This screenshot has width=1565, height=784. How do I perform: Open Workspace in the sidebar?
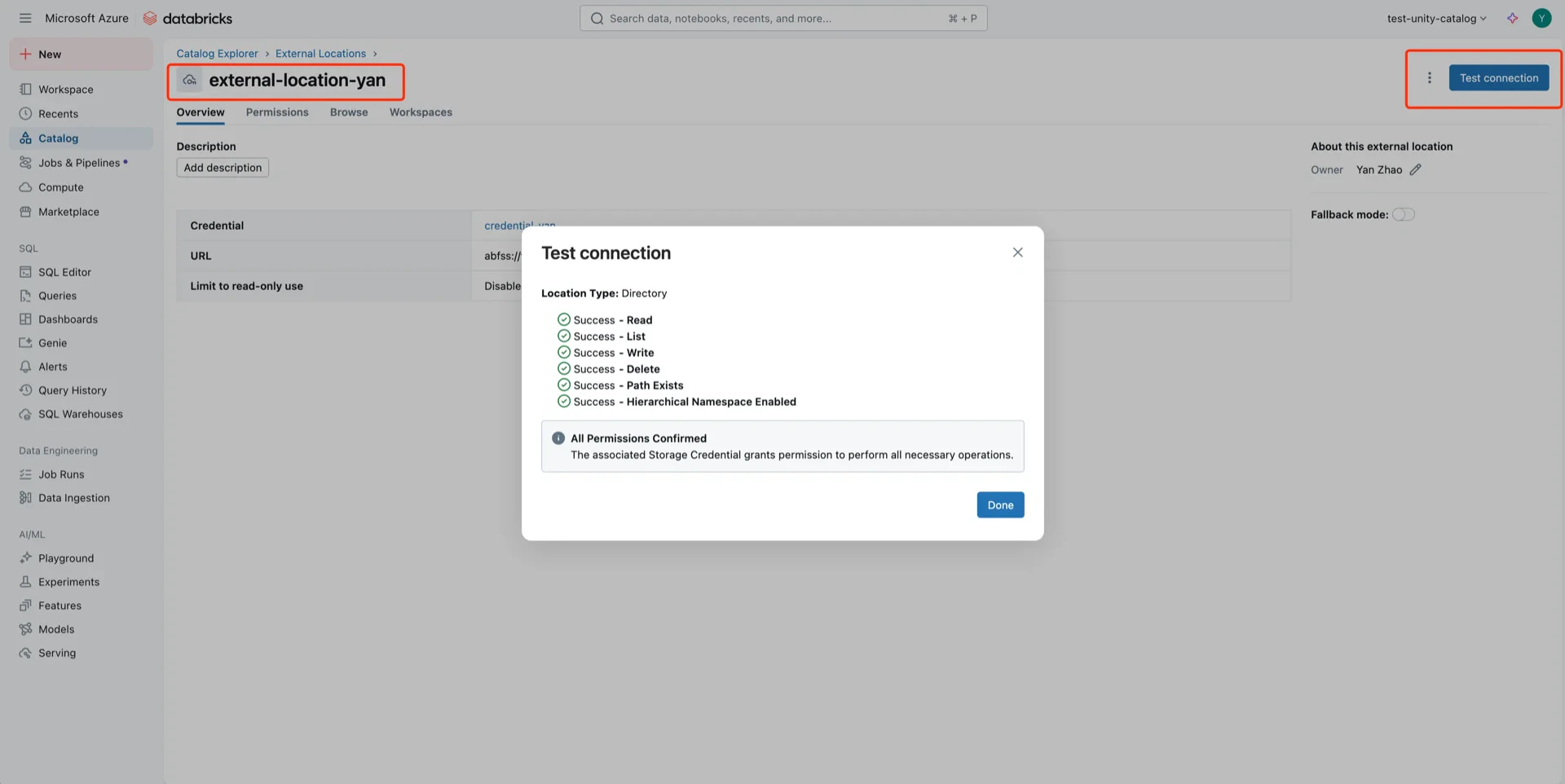point(82,90)
